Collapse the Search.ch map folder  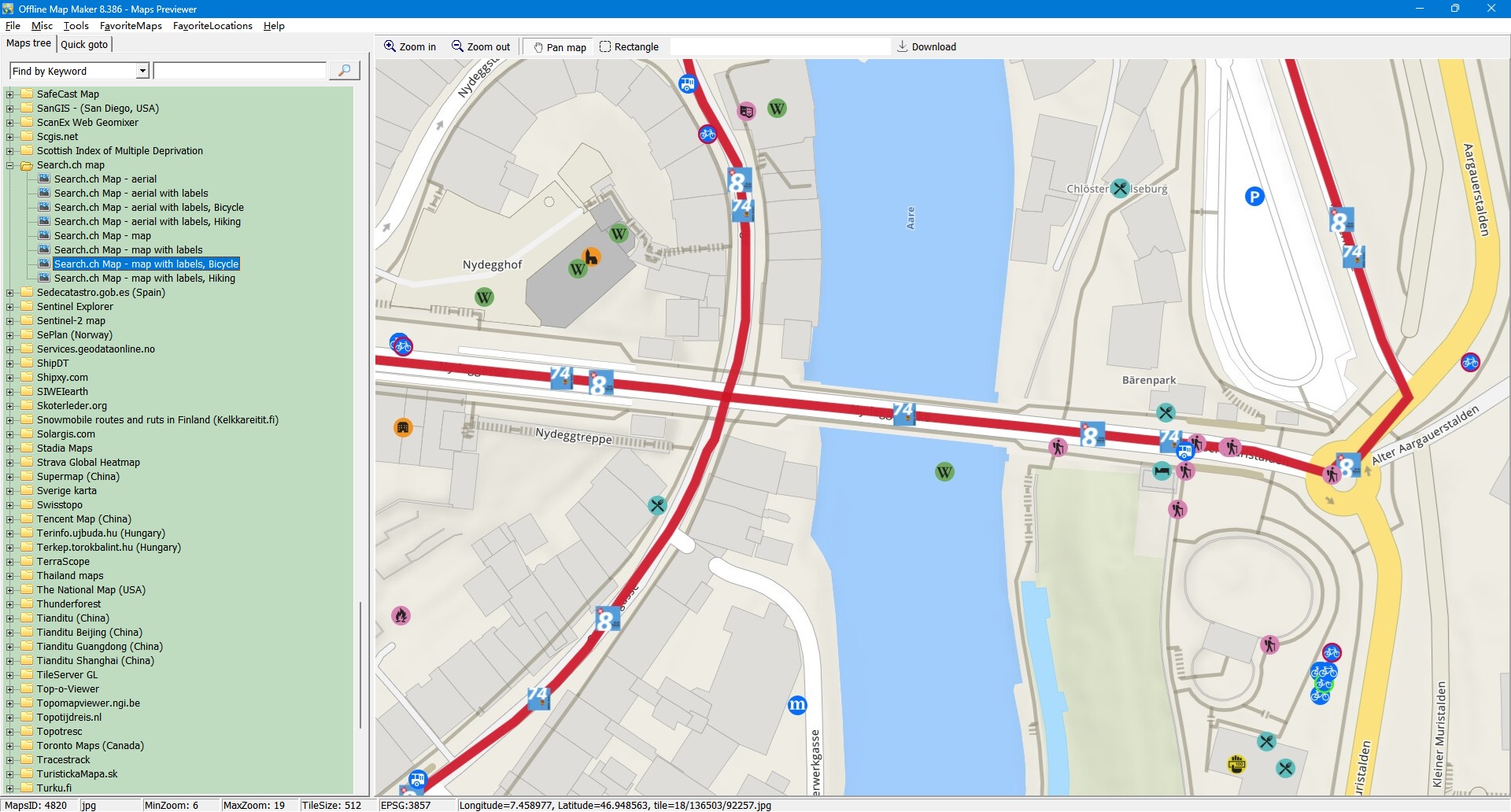[10, 165]
